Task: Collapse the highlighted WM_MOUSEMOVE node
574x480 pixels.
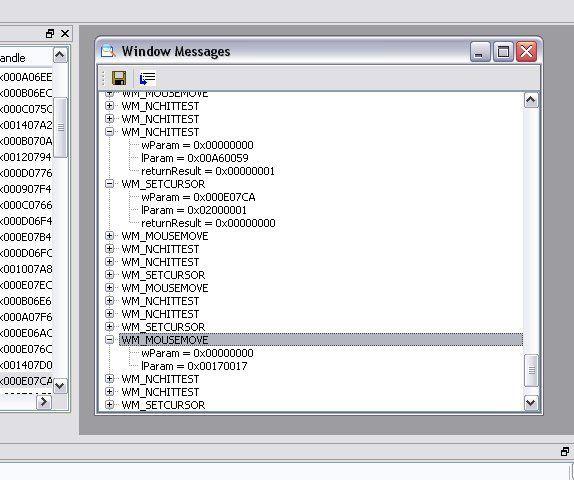Action: 109,340
